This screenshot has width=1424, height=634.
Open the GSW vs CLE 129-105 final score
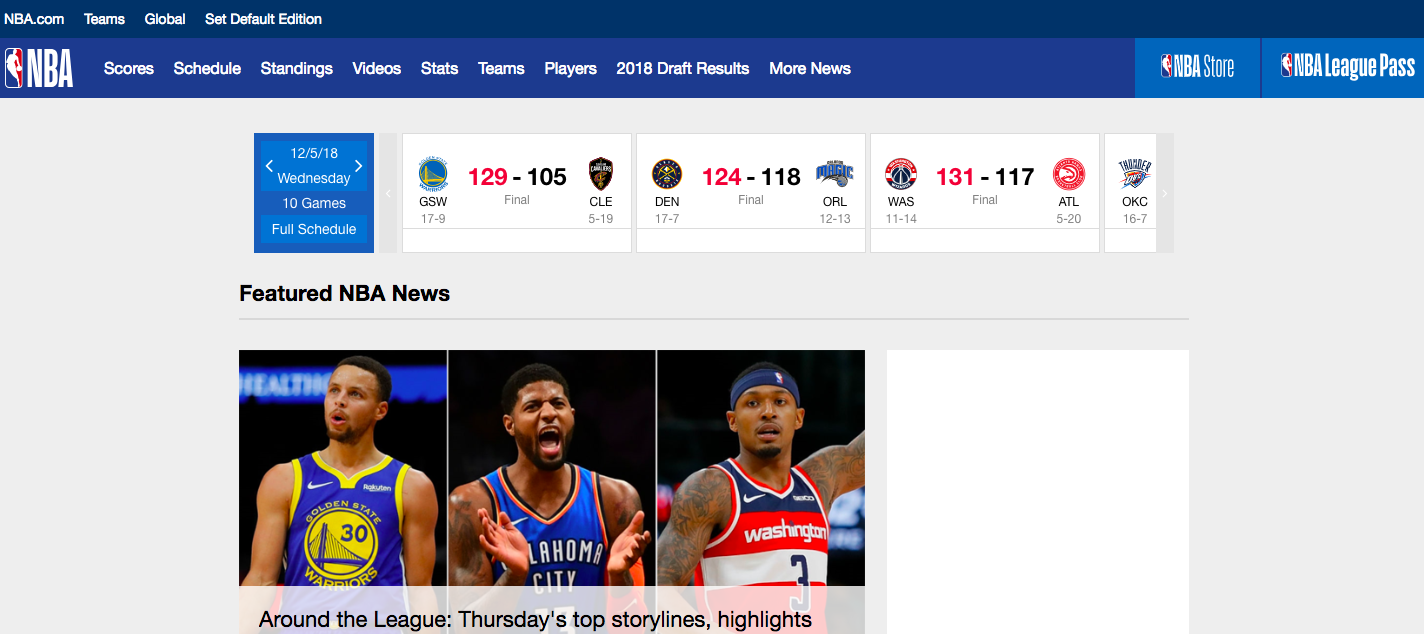[x=517, y=177]
